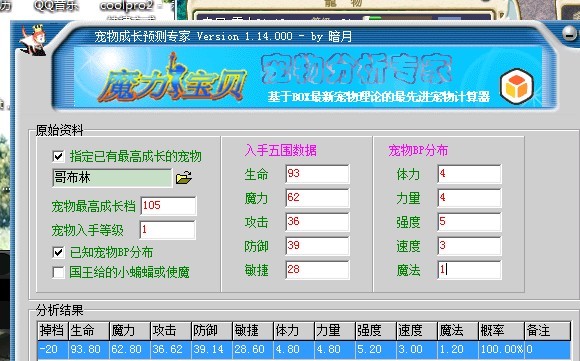Click result cell 1.20
580x361 pixels.
(x=457, y=349)
